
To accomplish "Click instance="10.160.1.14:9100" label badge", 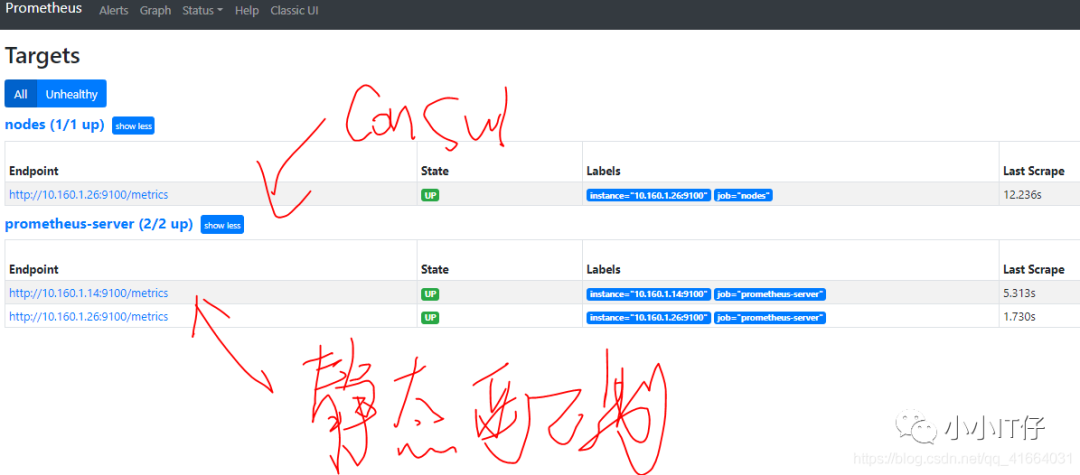I will (649, 294).
